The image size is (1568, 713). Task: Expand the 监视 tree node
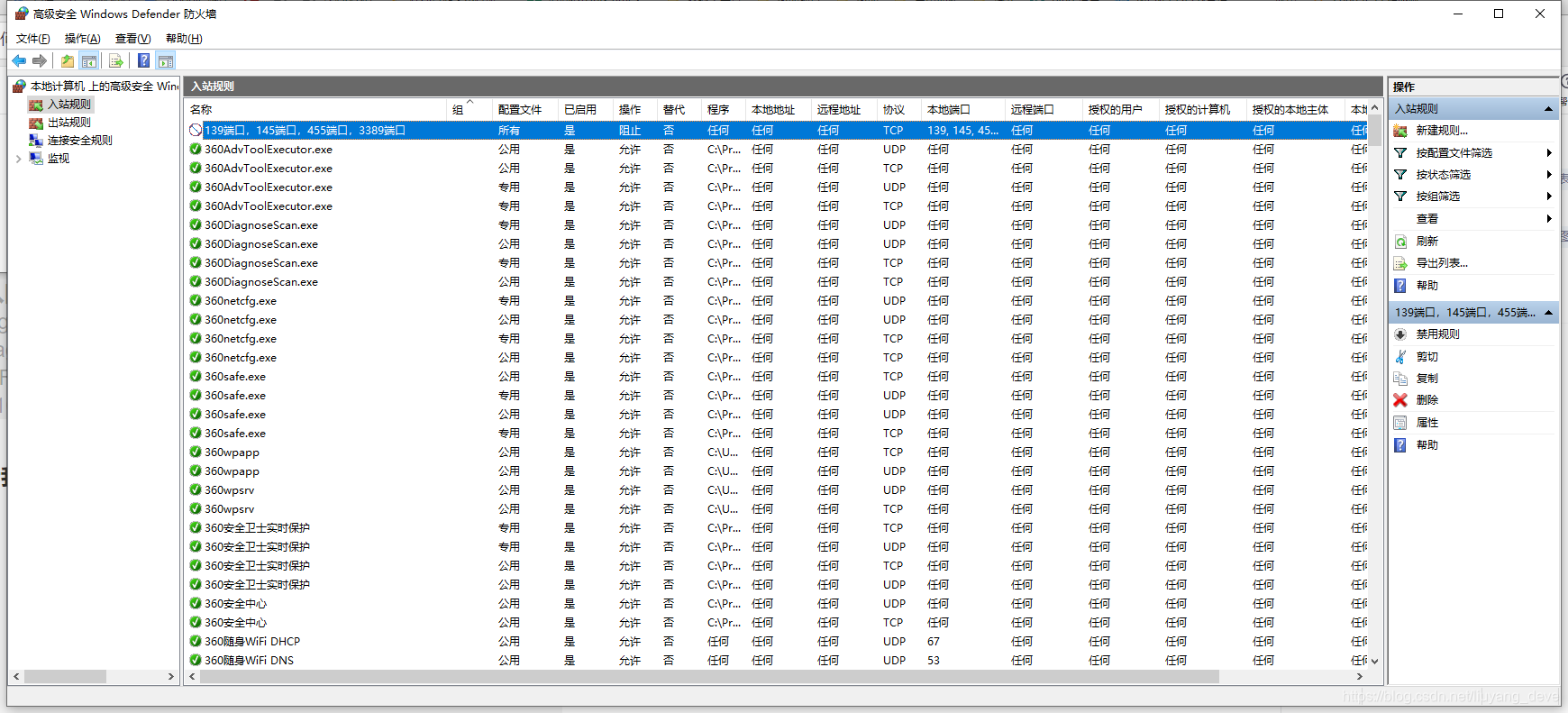pos(18,159)
